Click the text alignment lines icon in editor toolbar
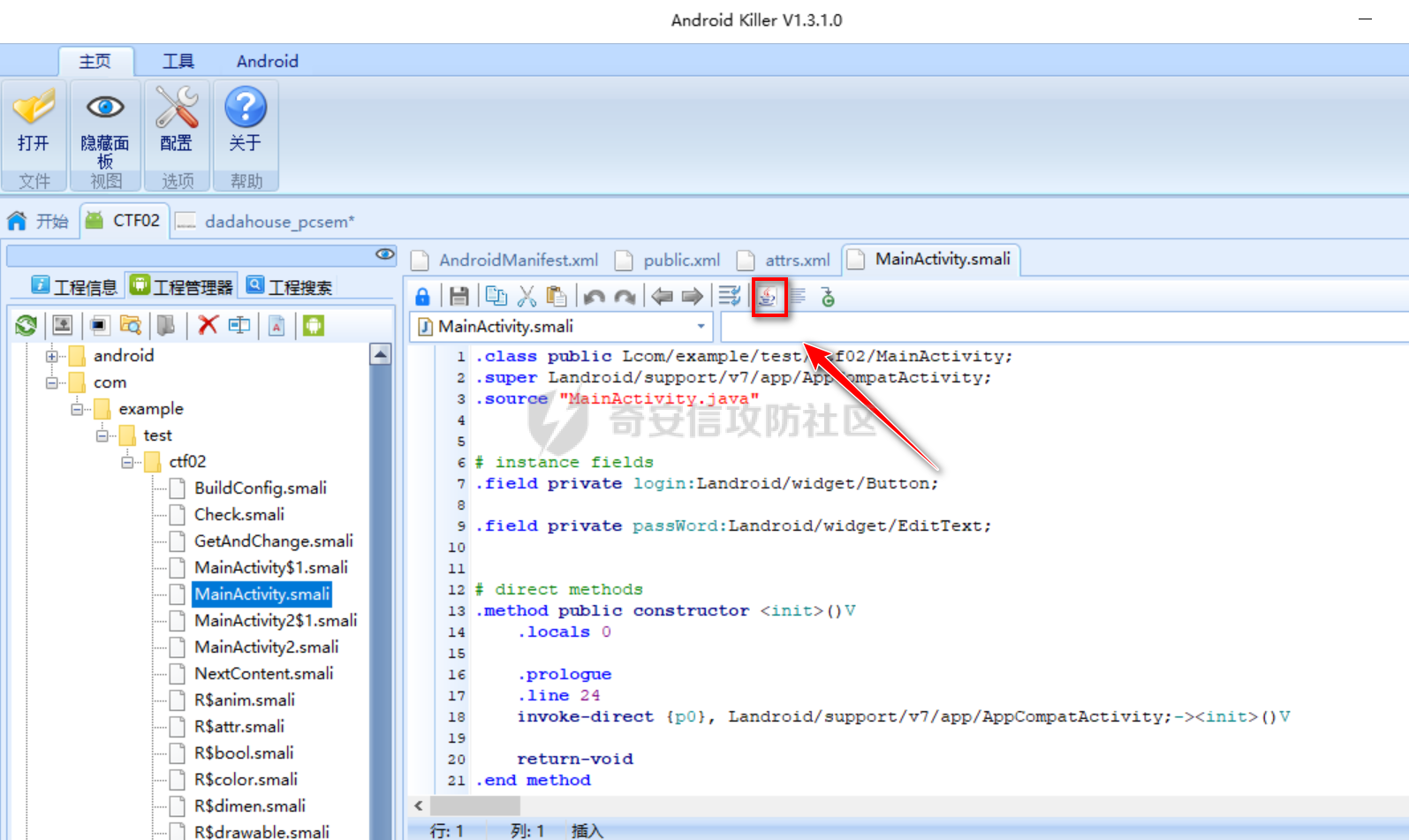The width and height of the screenshot is (1409, 840). pos(798,296)
